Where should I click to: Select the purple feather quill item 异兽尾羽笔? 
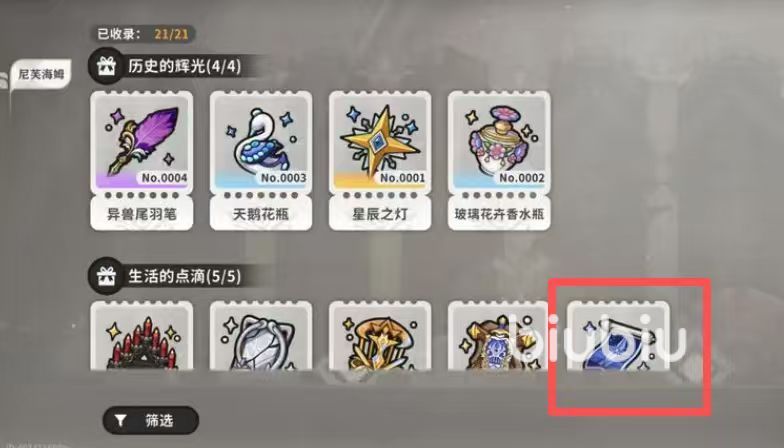click(142, 160)
